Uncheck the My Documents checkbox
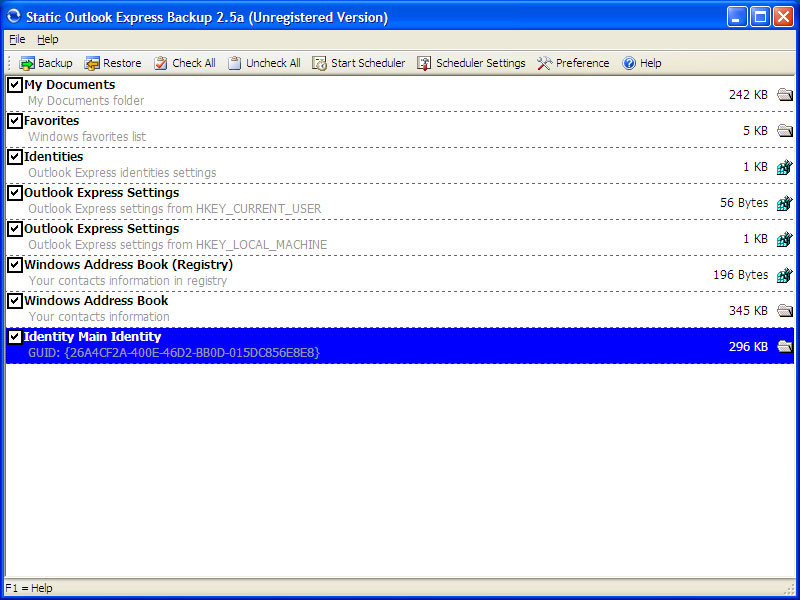 15,85
